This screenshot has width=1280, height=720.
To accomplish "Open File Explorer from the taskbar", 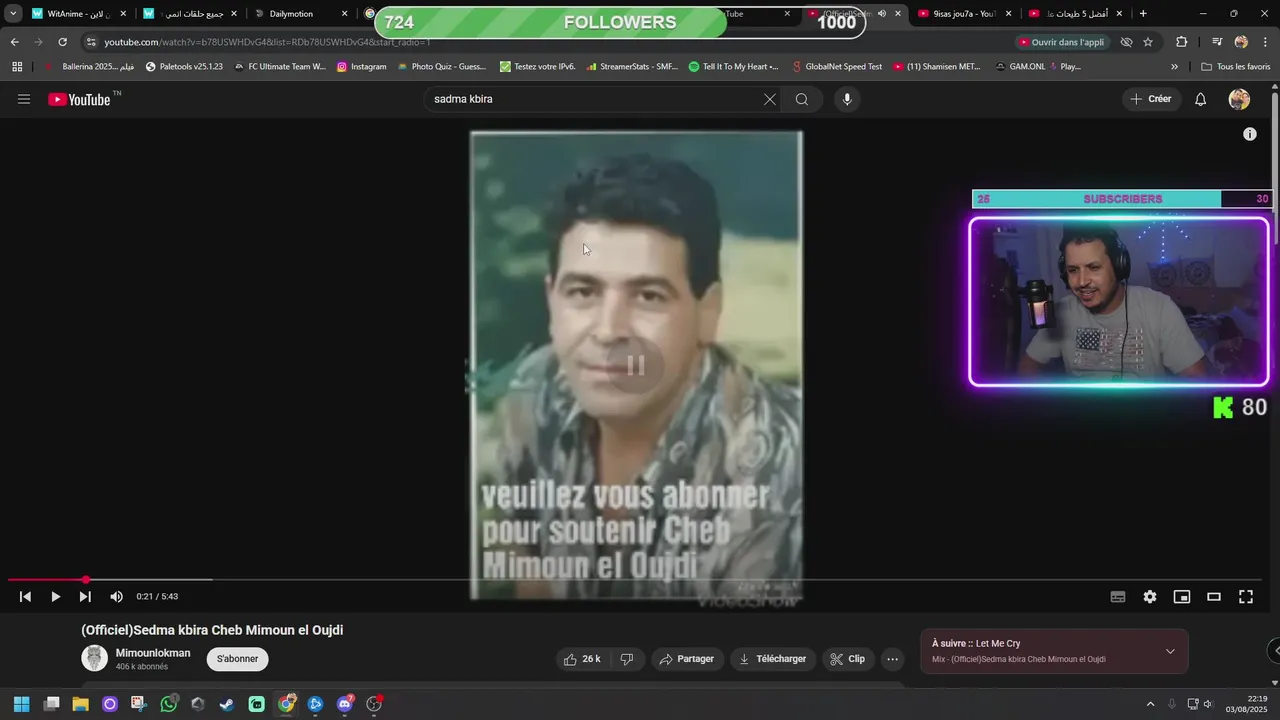I will (x=81, y=704).
